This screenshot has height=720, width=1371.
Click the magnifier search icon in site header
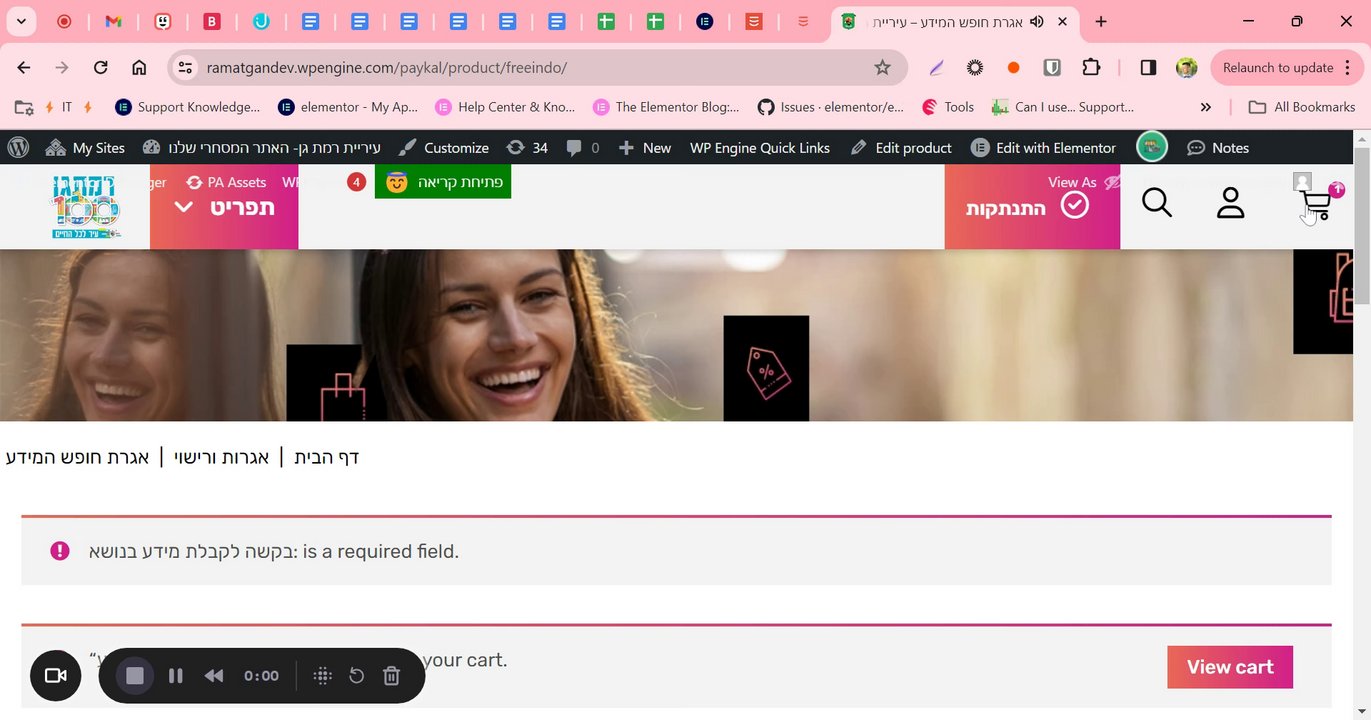pyautogui.click(x=1157, y=203)
